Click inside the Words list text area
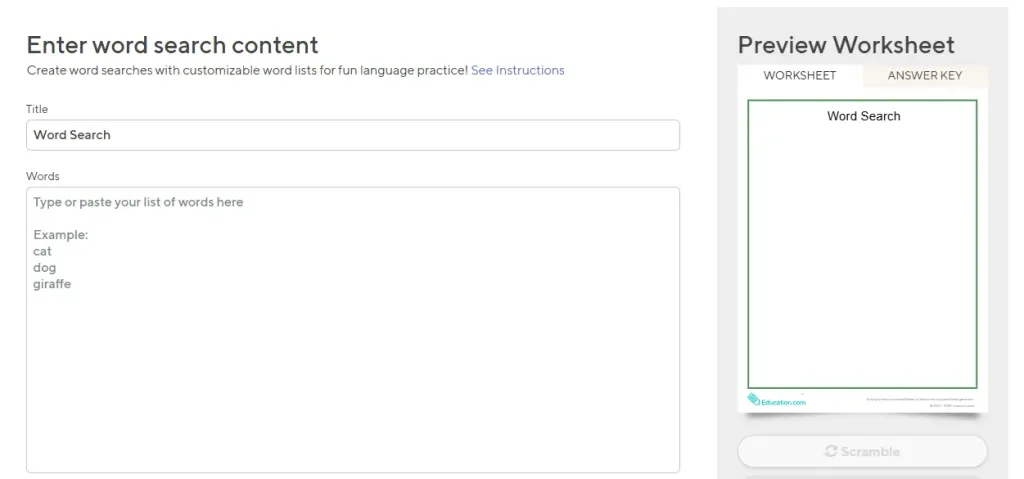This screenshot has width=1024, height=479. click(352, 370)
